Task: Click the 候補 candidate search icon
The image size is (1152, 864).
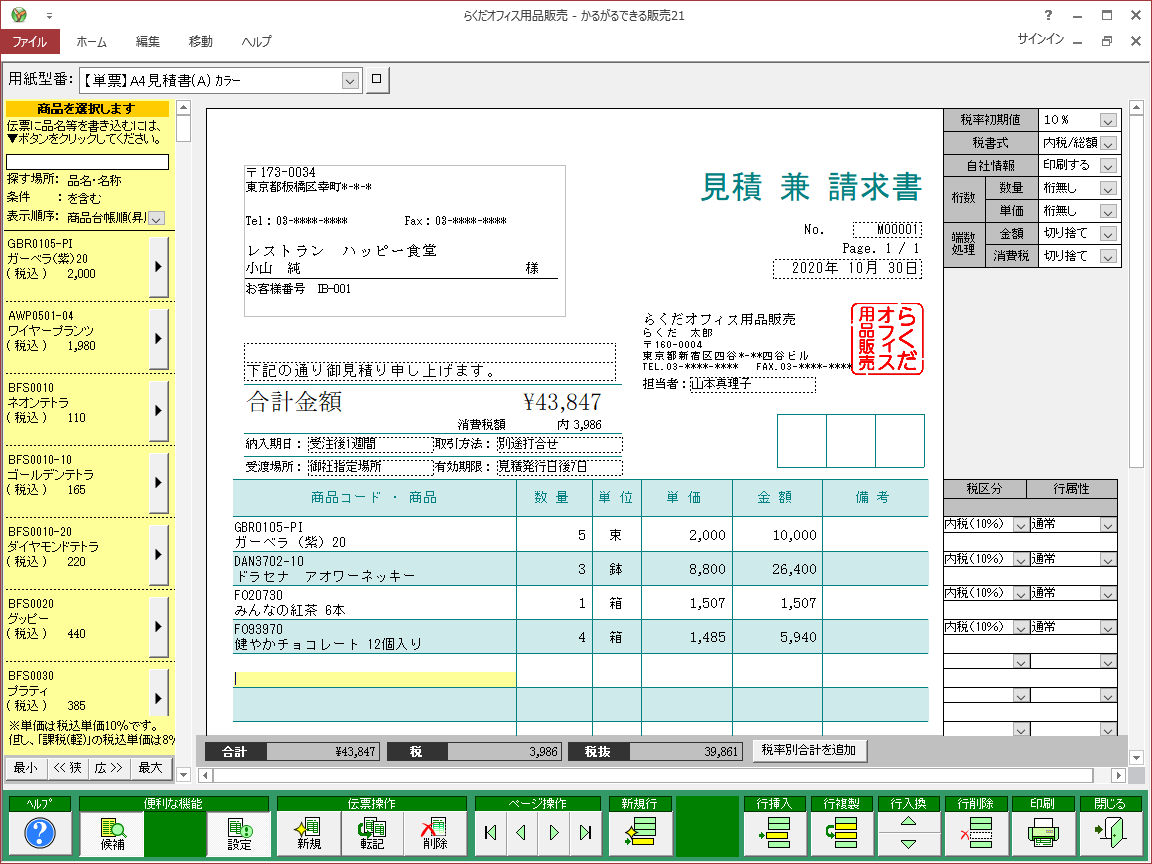Action: tap(112, 833)
